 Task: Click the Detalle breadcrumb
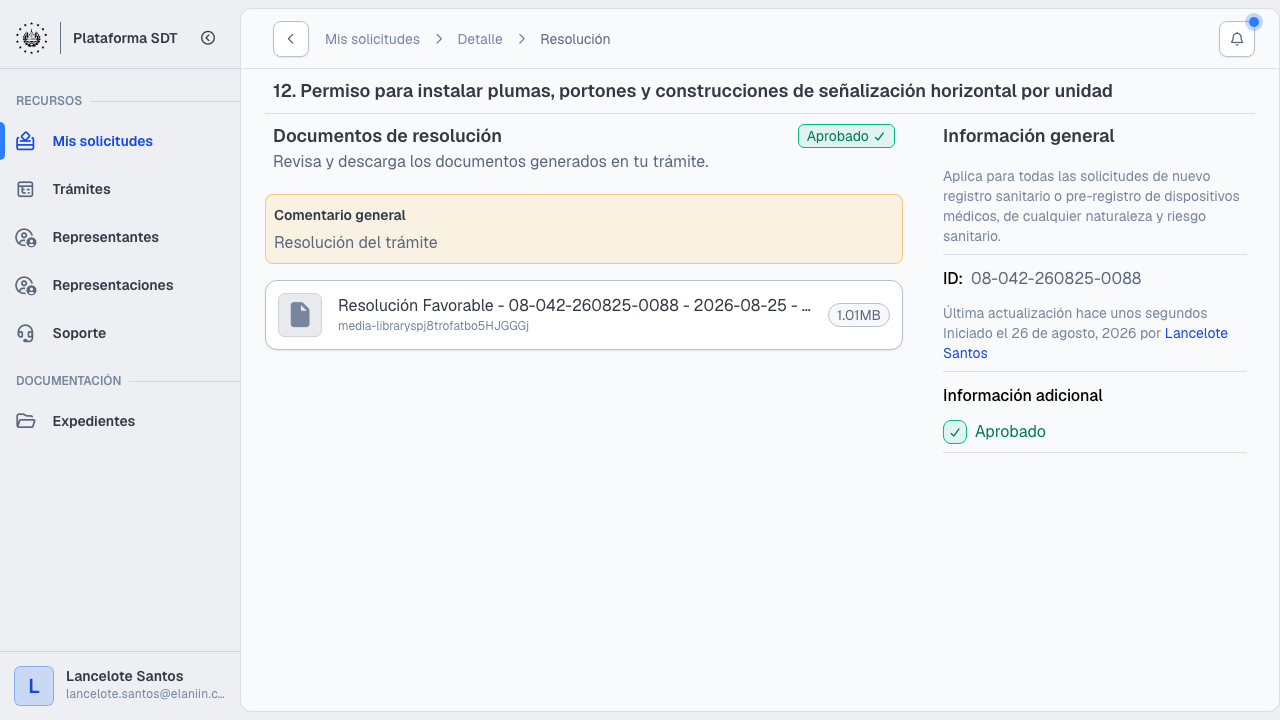coord(480,39)
